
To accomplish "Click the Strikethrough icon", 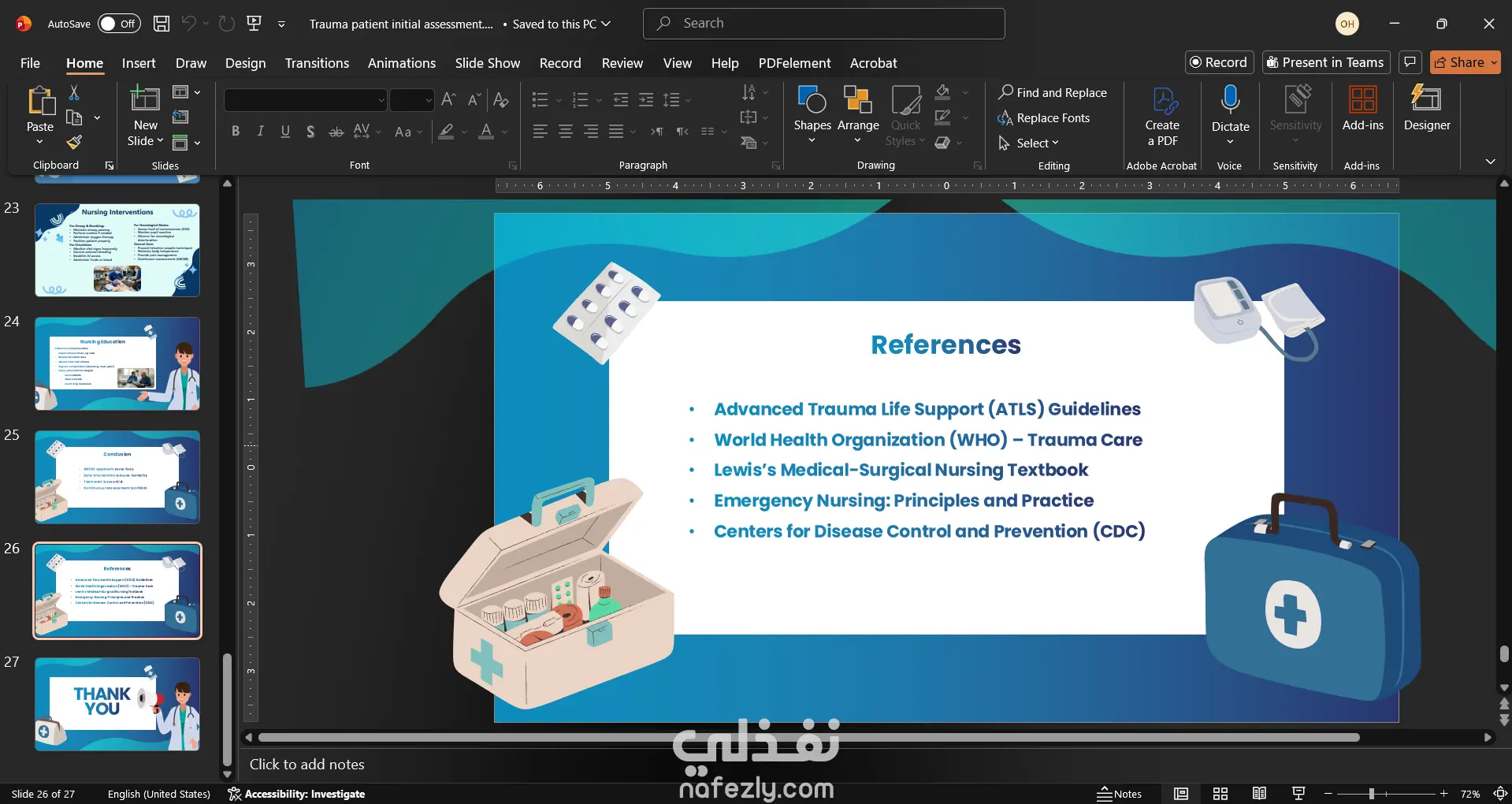I will (336, 132).
